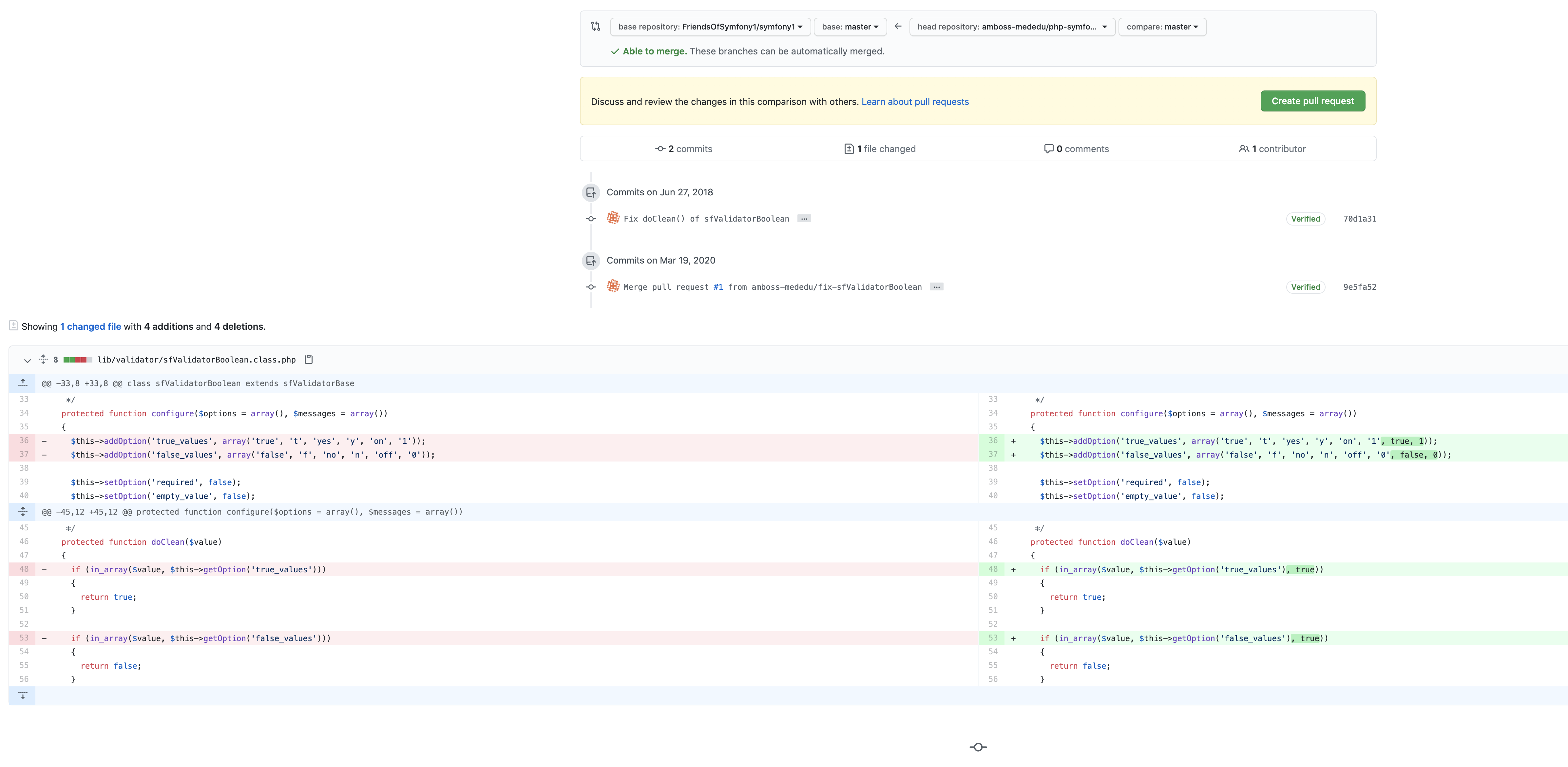Open Learn about pull requests link
Screen dimensions: 1568x767
915,102
